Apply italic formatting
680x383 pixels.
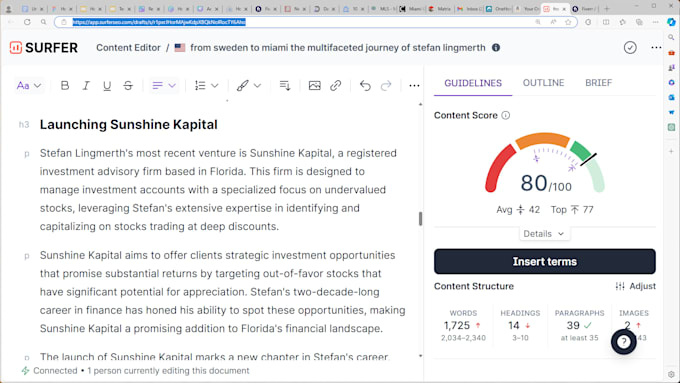click(x=86, y=86)
